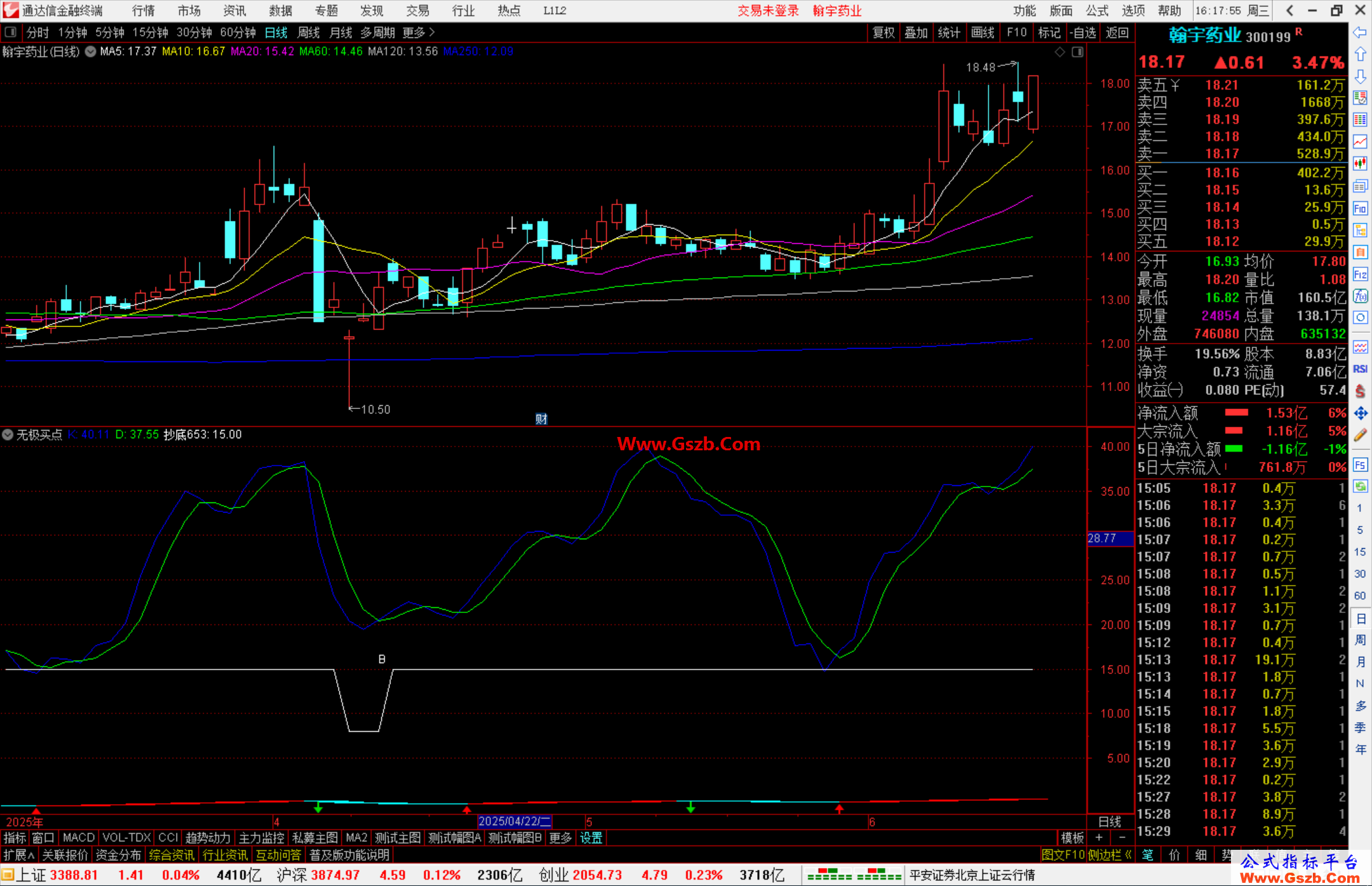Toggle the round marker beside 无极买点
This screenshot has height=886, width=1372.
coord(8,434)
